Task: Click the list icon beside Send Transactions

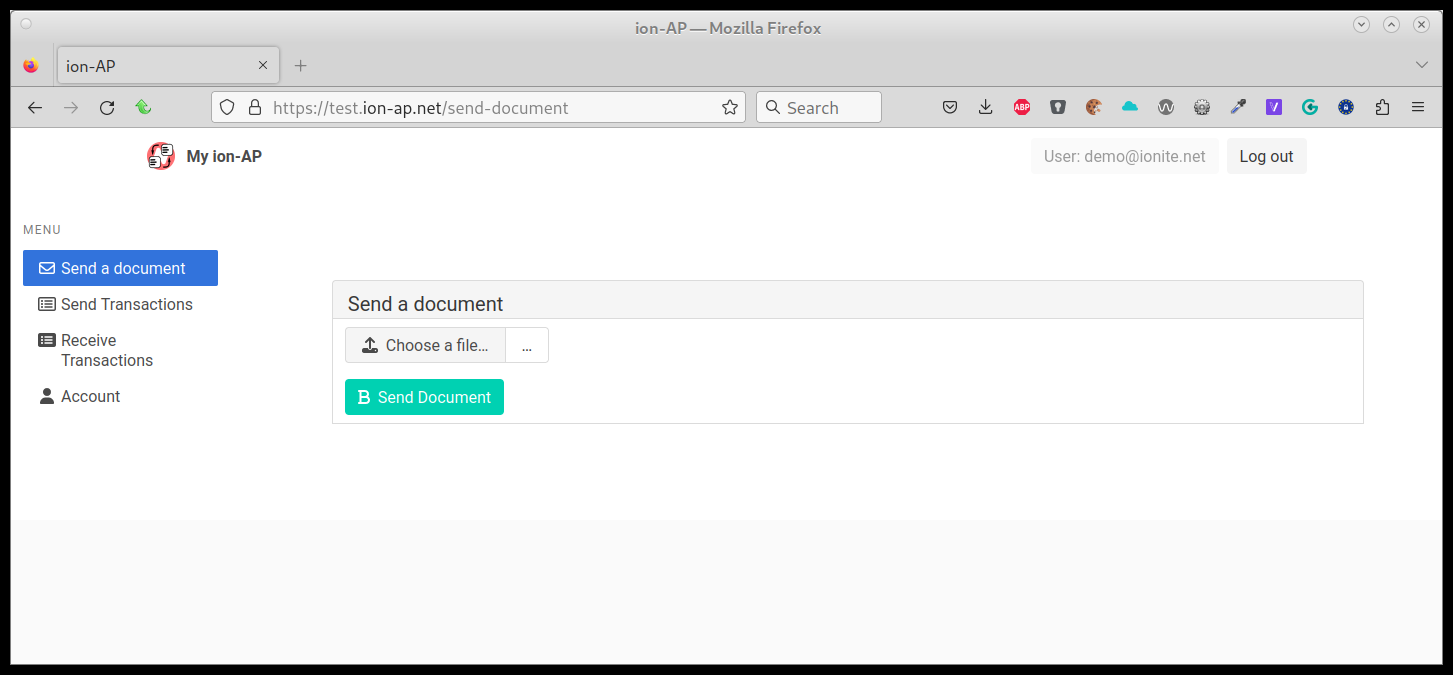Action: click(x=47, y=304)
